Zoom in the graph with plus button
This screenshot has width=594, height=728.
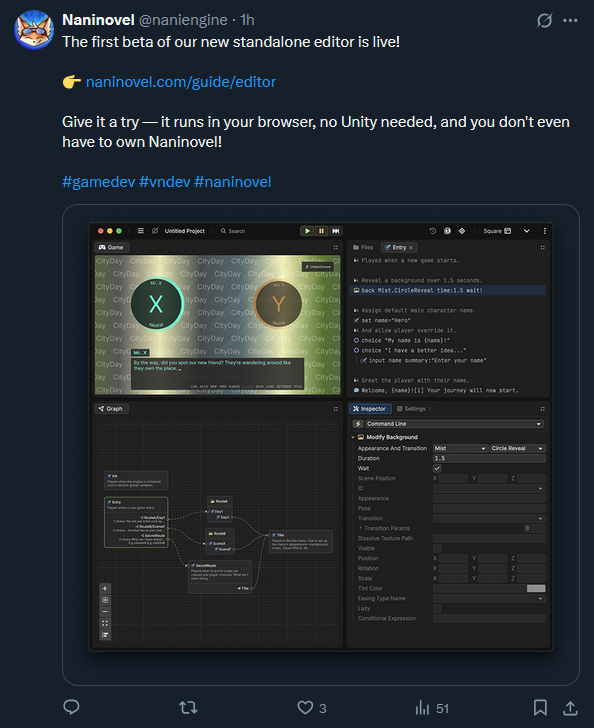pos(105,588)
